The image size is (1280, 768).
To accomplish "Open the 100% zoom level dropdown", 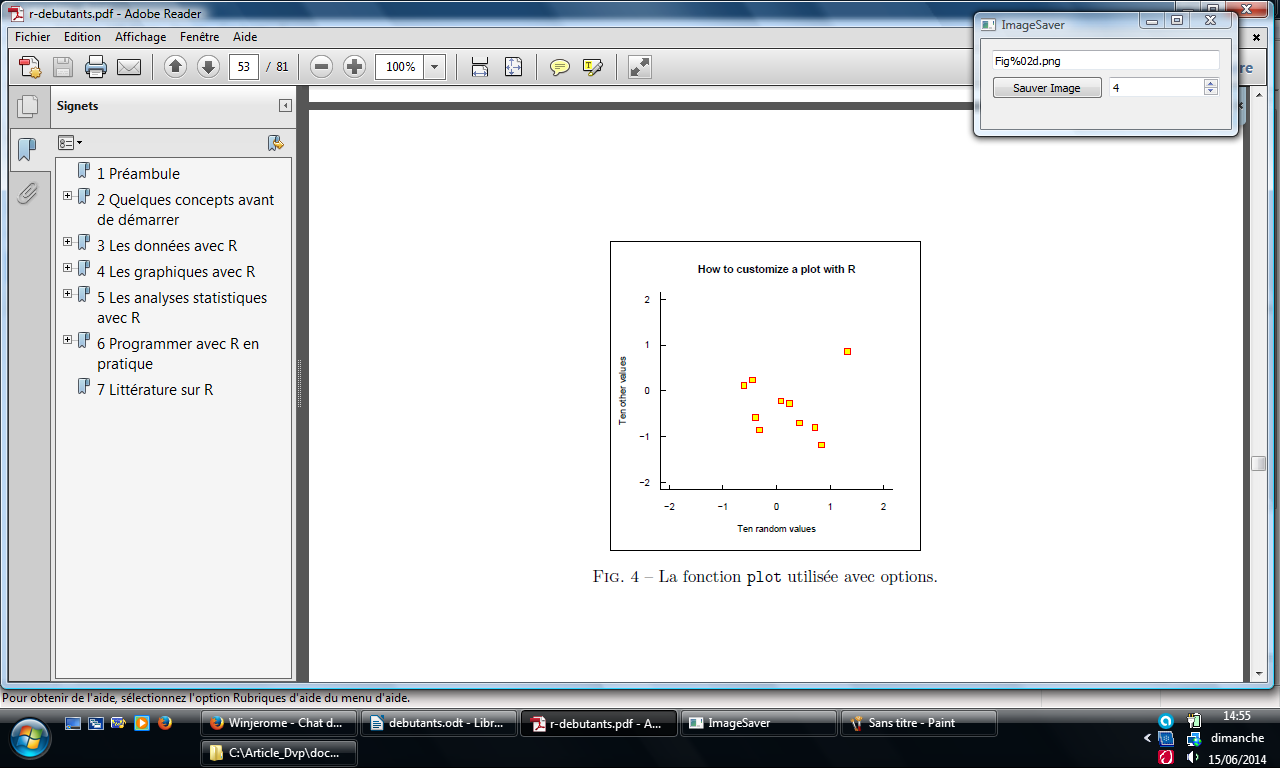I will [x=435, y=67].
